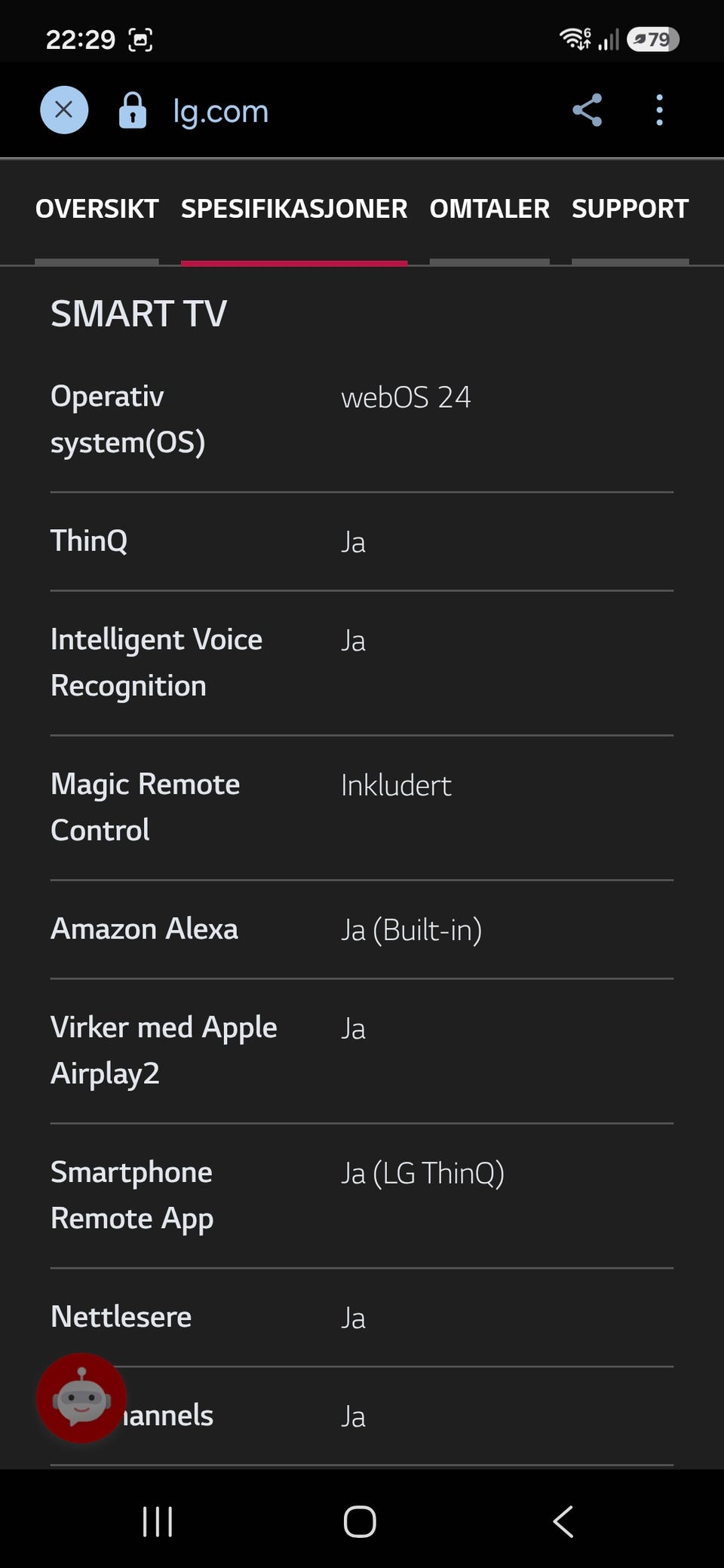Tap the Ja (LG ThinQ) value

click(422, 1173)
